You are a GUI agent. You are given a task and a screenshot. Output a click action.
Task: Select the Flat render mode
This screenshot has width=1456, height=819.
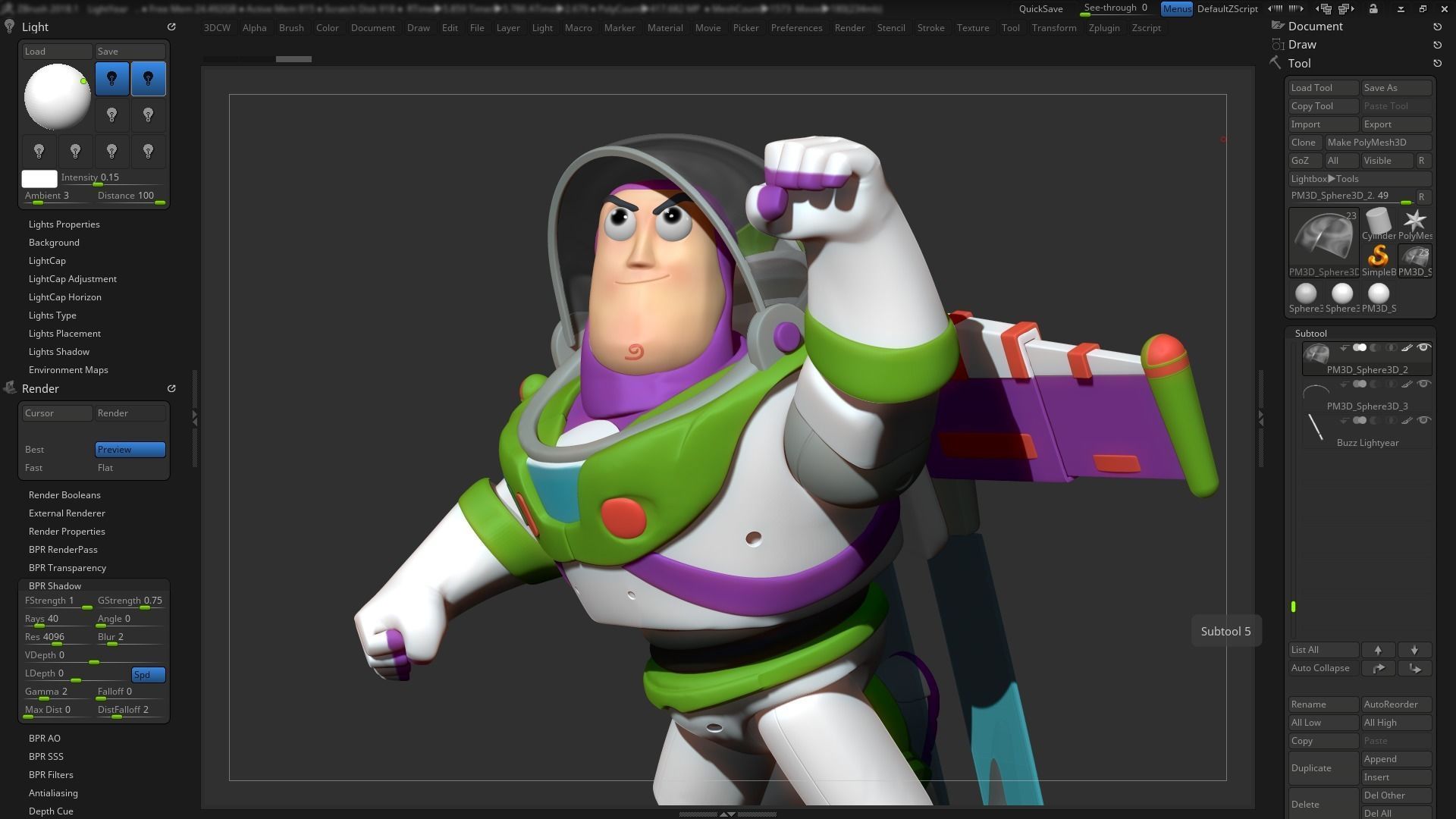pos(130,468)
